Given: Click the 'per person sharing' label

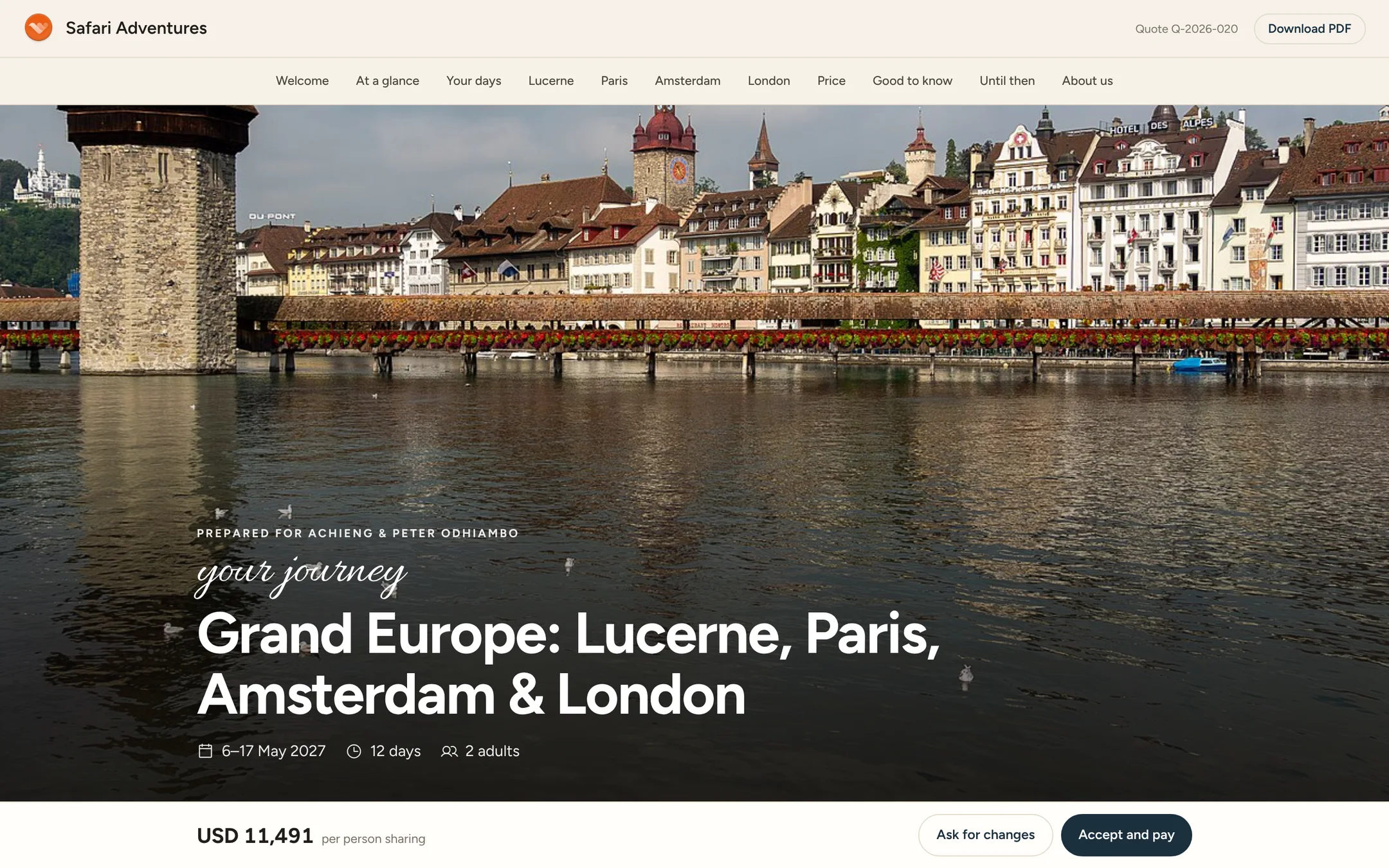Looking at the screenshot, I should [x=373, y=838].
